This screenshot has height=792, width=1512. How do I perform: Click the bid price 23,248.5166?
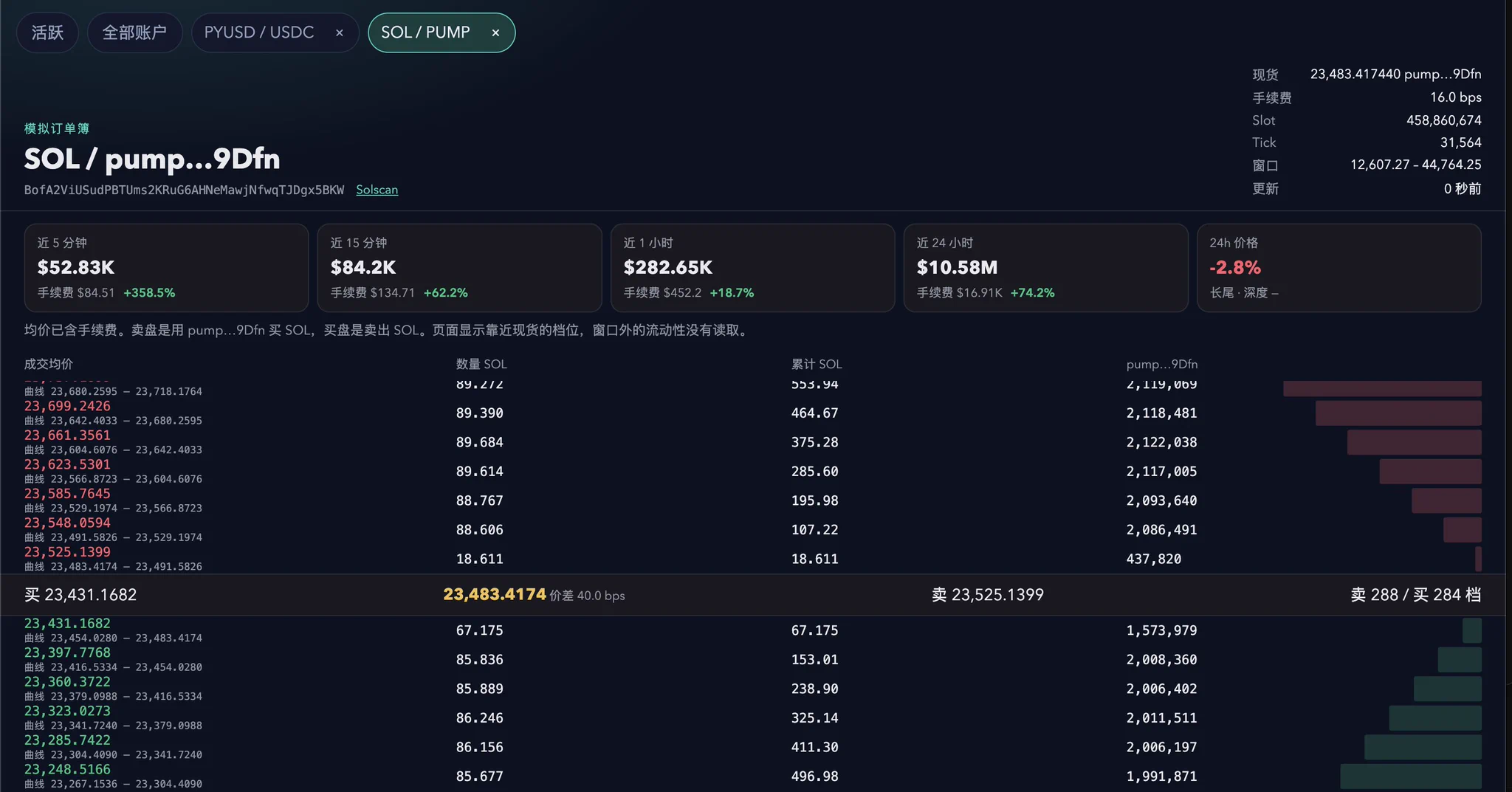[x=67, y=769]
